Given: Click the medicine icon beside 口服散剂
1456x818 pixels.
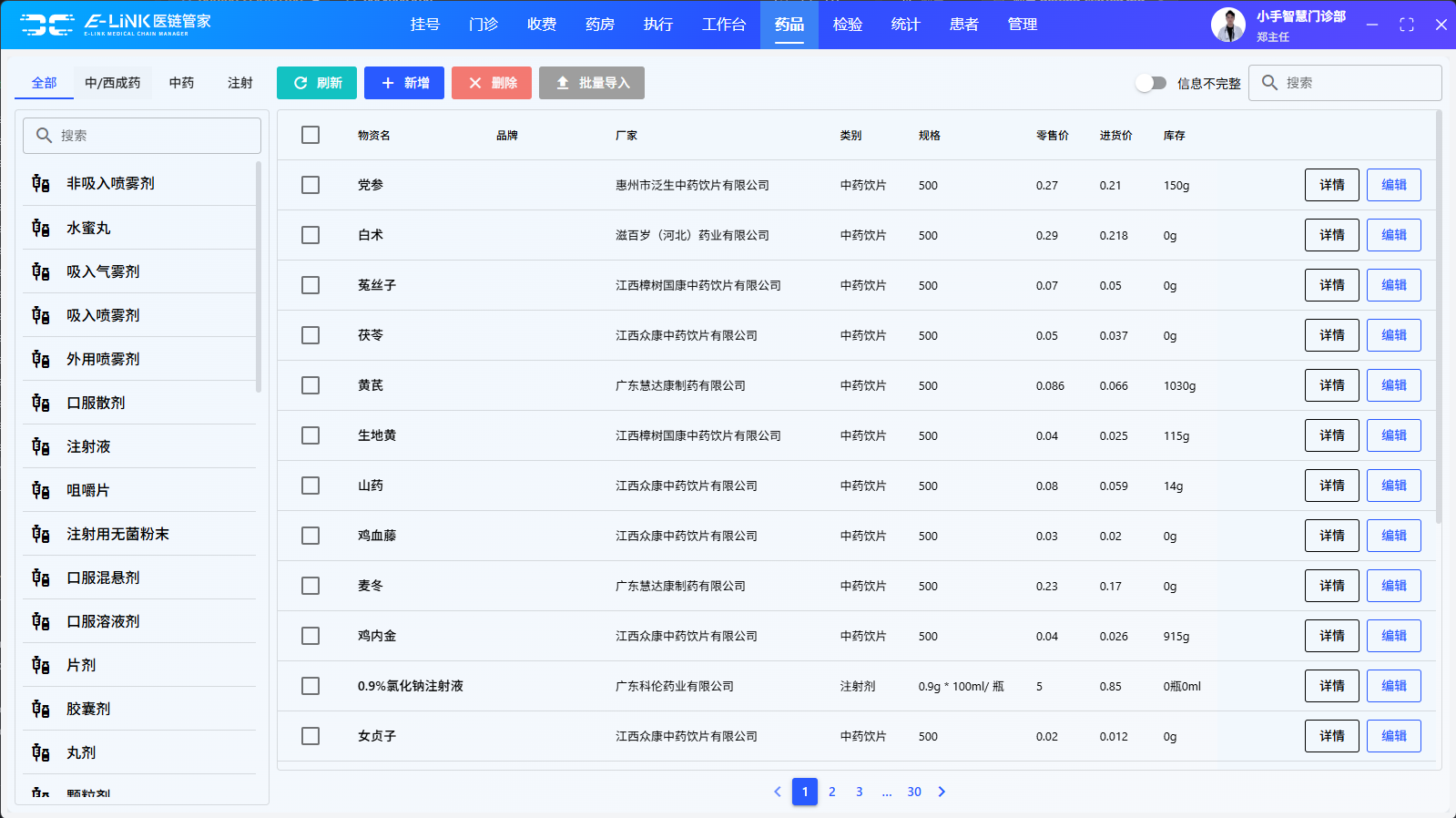Looking at the screenshot, I should tap(41, 403).
